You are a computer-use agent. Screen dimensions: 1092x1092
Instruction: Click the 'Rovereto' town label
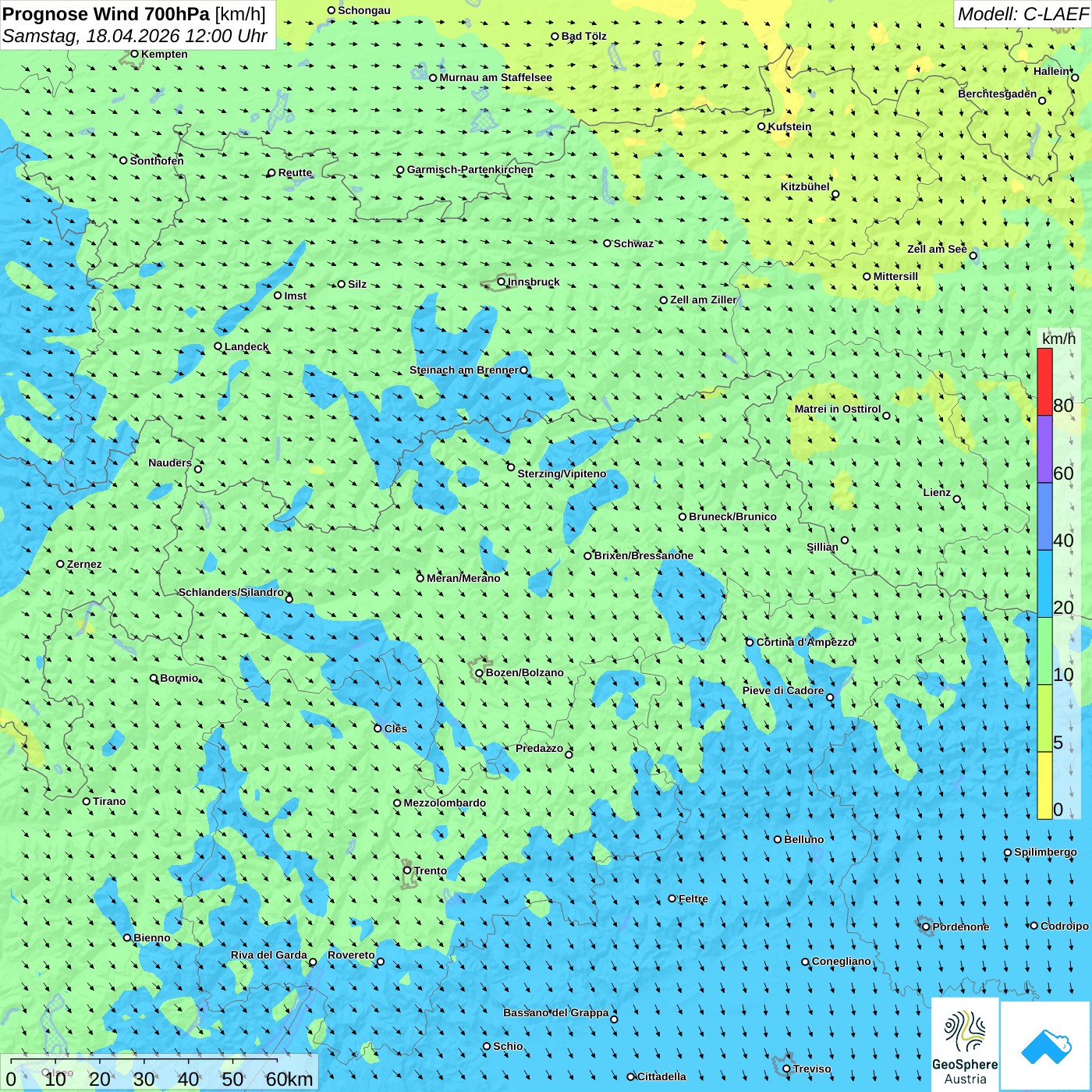coord(351,955)
